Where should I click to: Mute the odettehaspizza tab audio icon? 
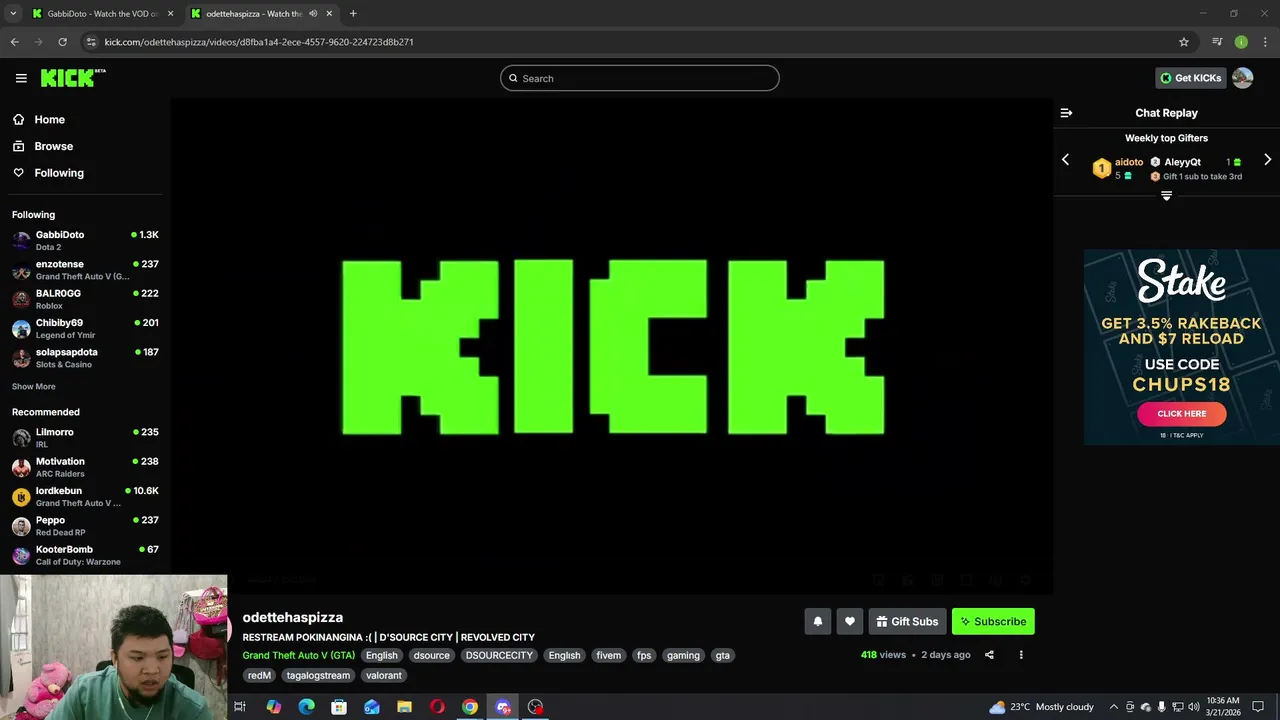coord(313,14)
